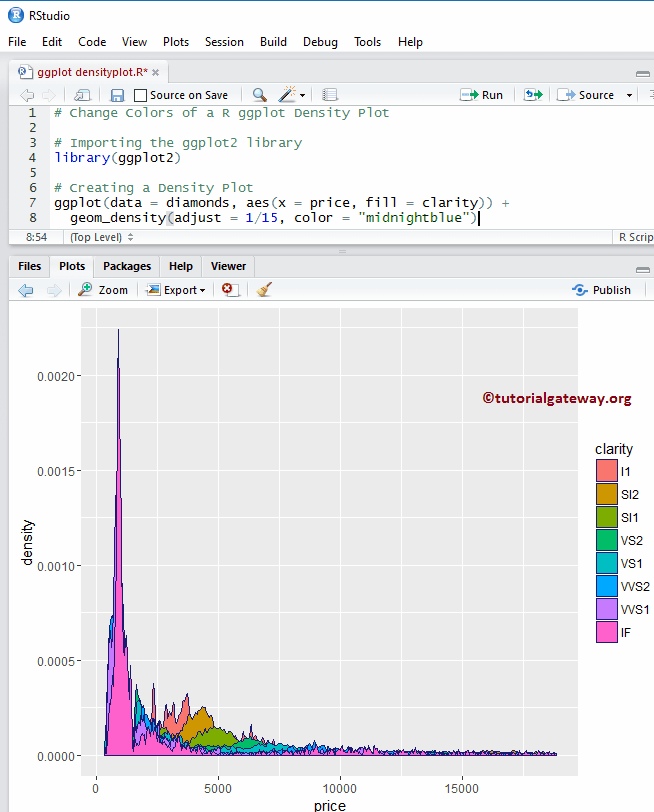Re-run the previous code region
The image size is (654, 812).
pyautogui.click(x=533, y=95)
